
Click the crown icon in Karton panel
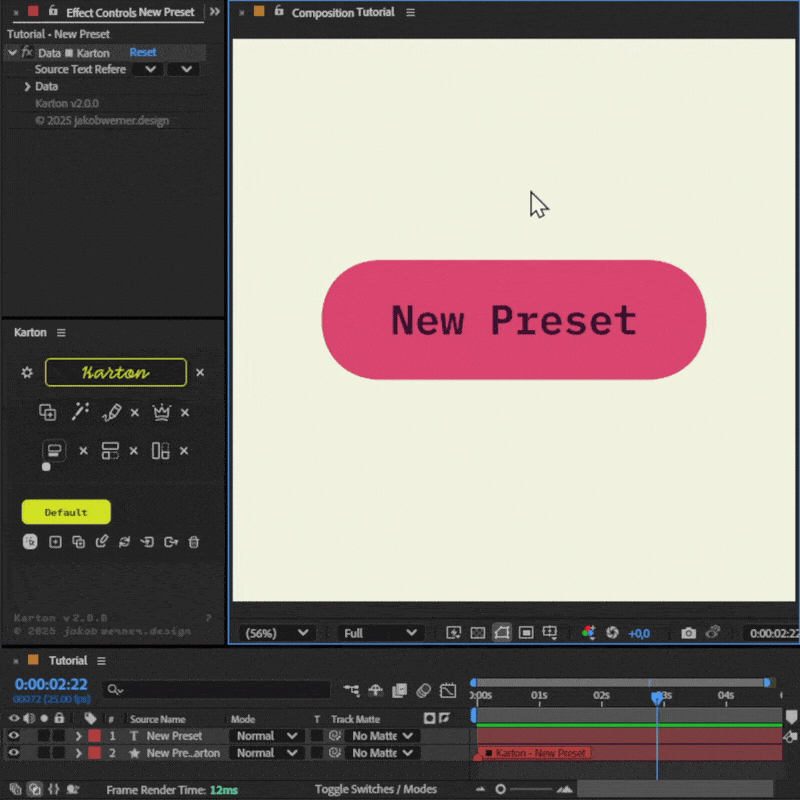tap(161, 412)
